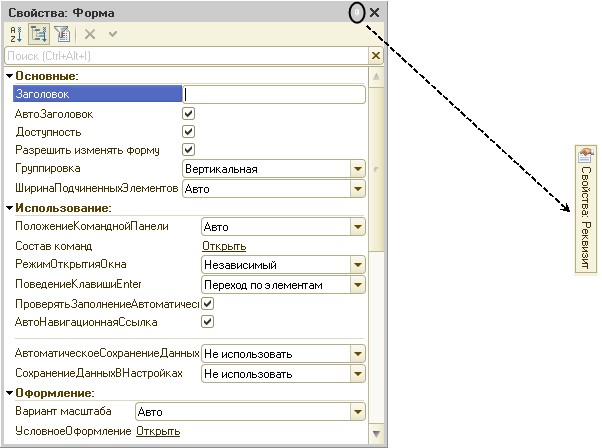The width and height of the screenshot is (602, 448).
Task: Toggle the АвтоНавигационнаяСсылка checkbox
Action: [208, 322]
